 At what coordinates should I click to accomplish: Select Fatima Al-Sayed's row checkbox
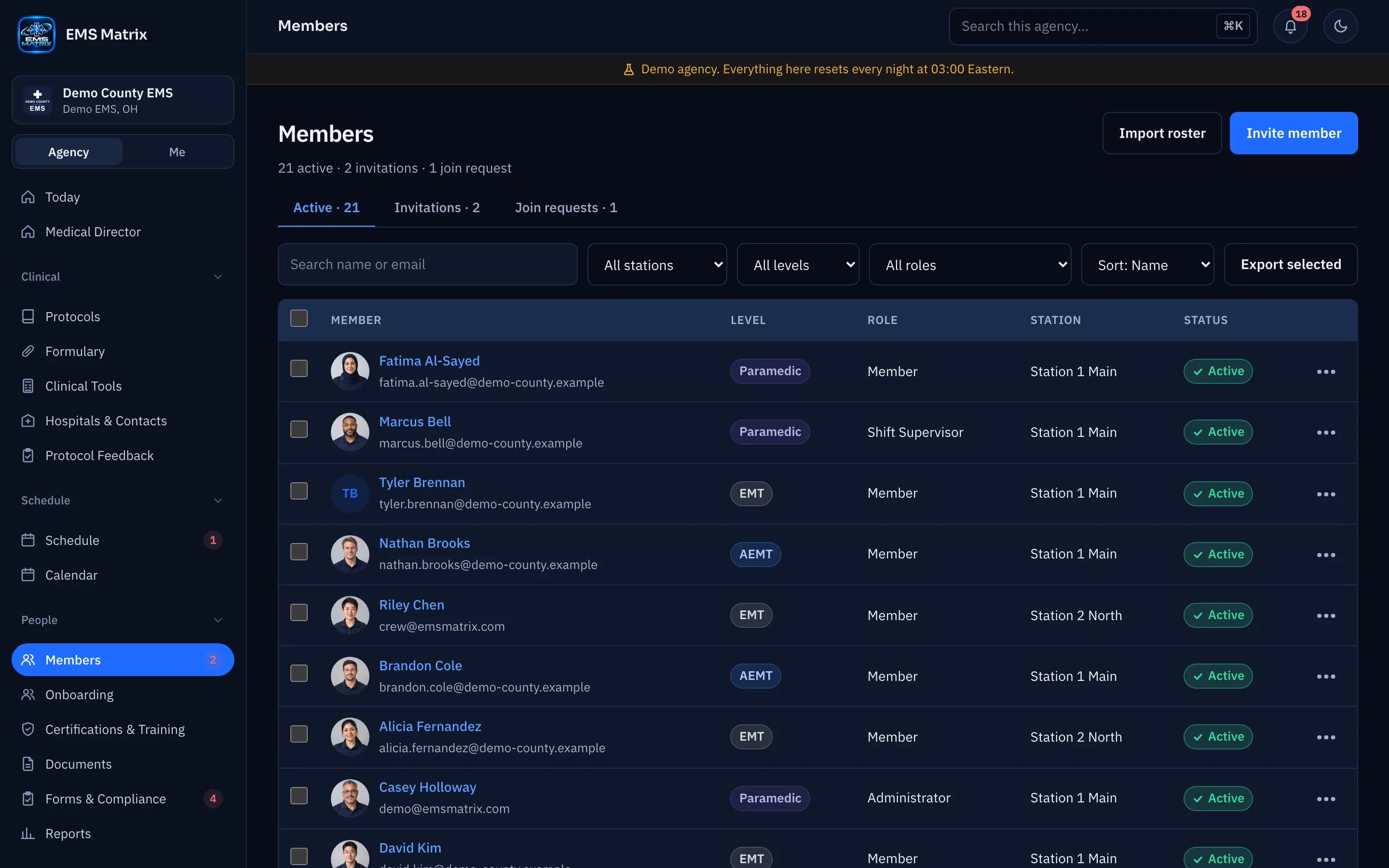(299, 368)
